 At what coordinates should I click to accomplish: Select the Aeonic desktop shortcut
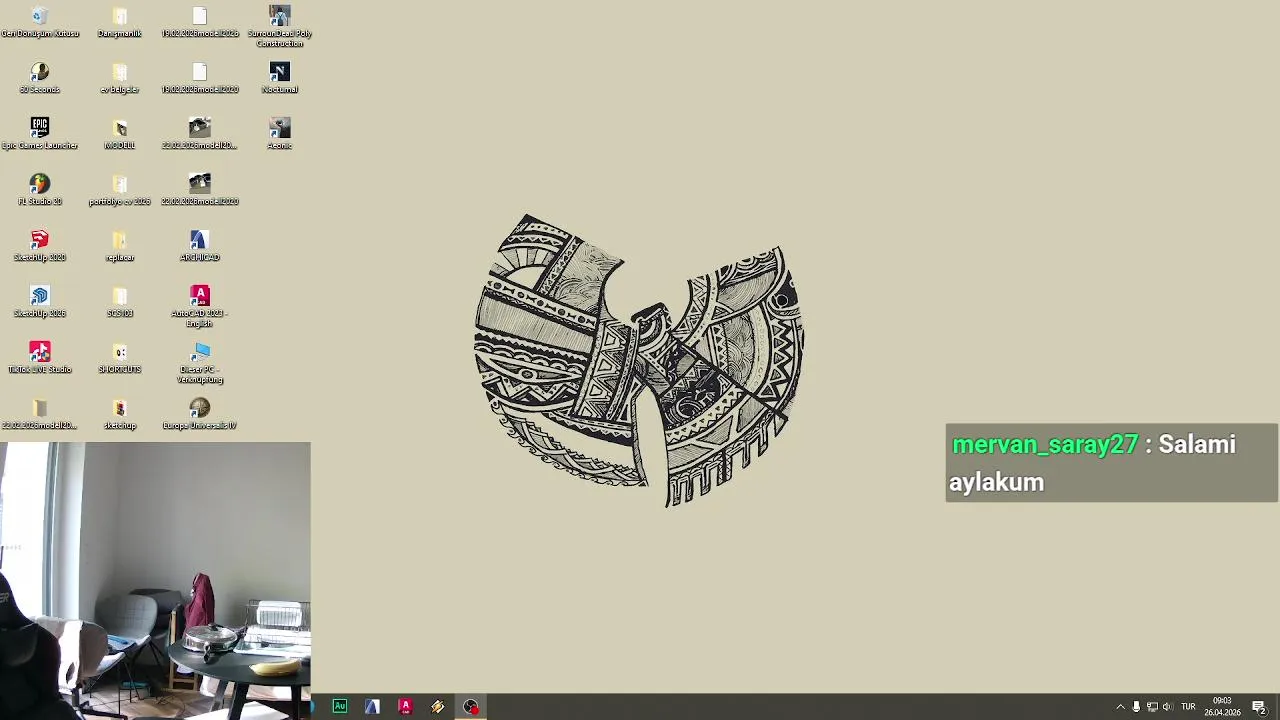tap(279, 134)
